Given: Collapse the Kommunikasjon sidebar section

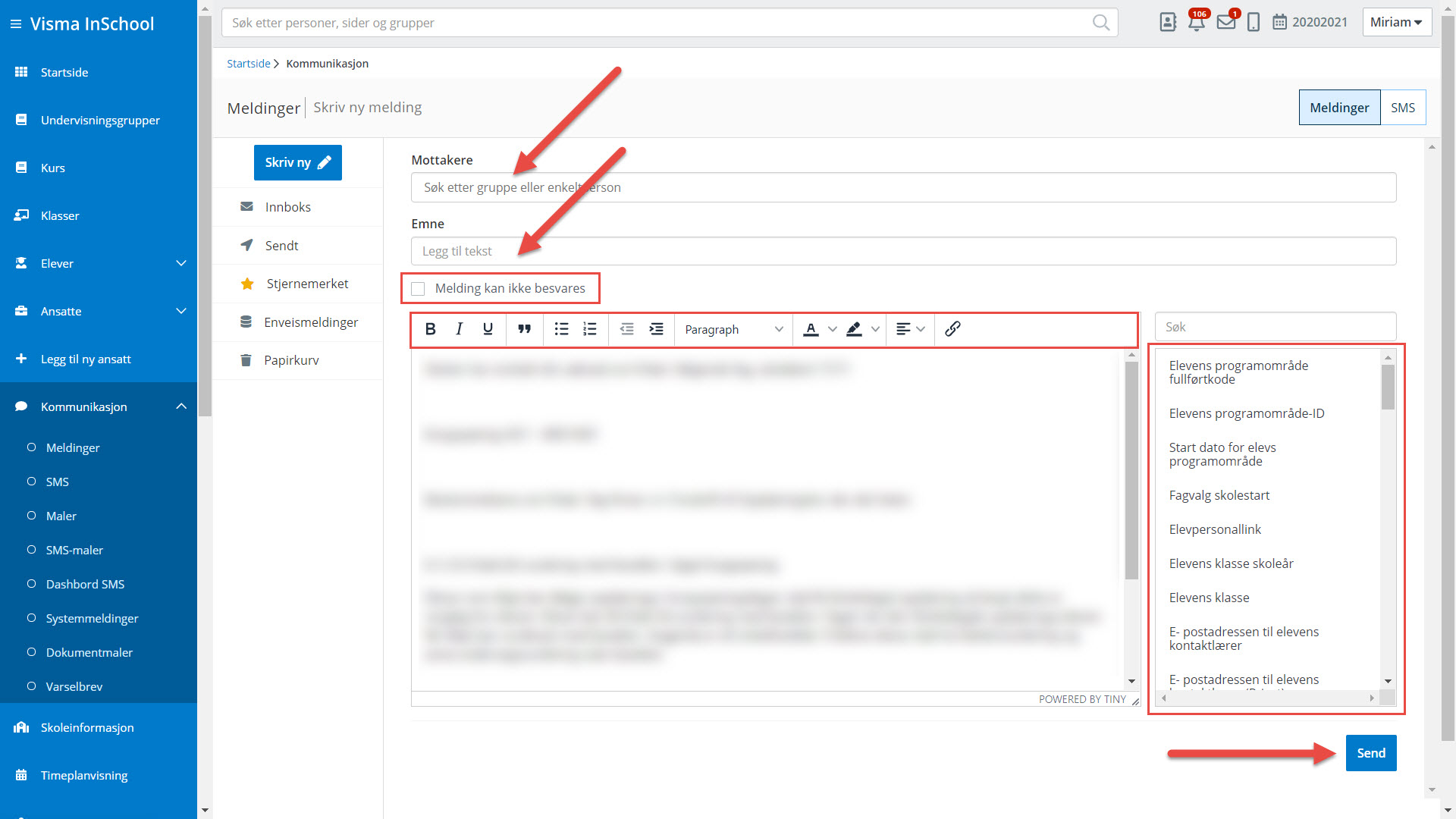Looking at the screenshot, I should click(180, 406).
